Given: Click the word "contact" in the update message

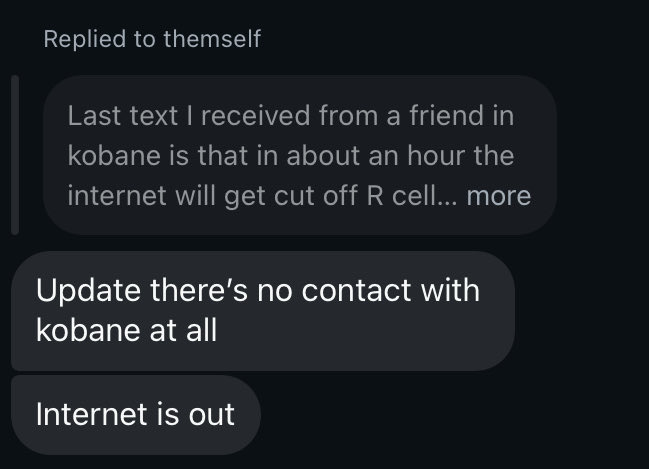Looking at the screenshot, I should point(354,291).
